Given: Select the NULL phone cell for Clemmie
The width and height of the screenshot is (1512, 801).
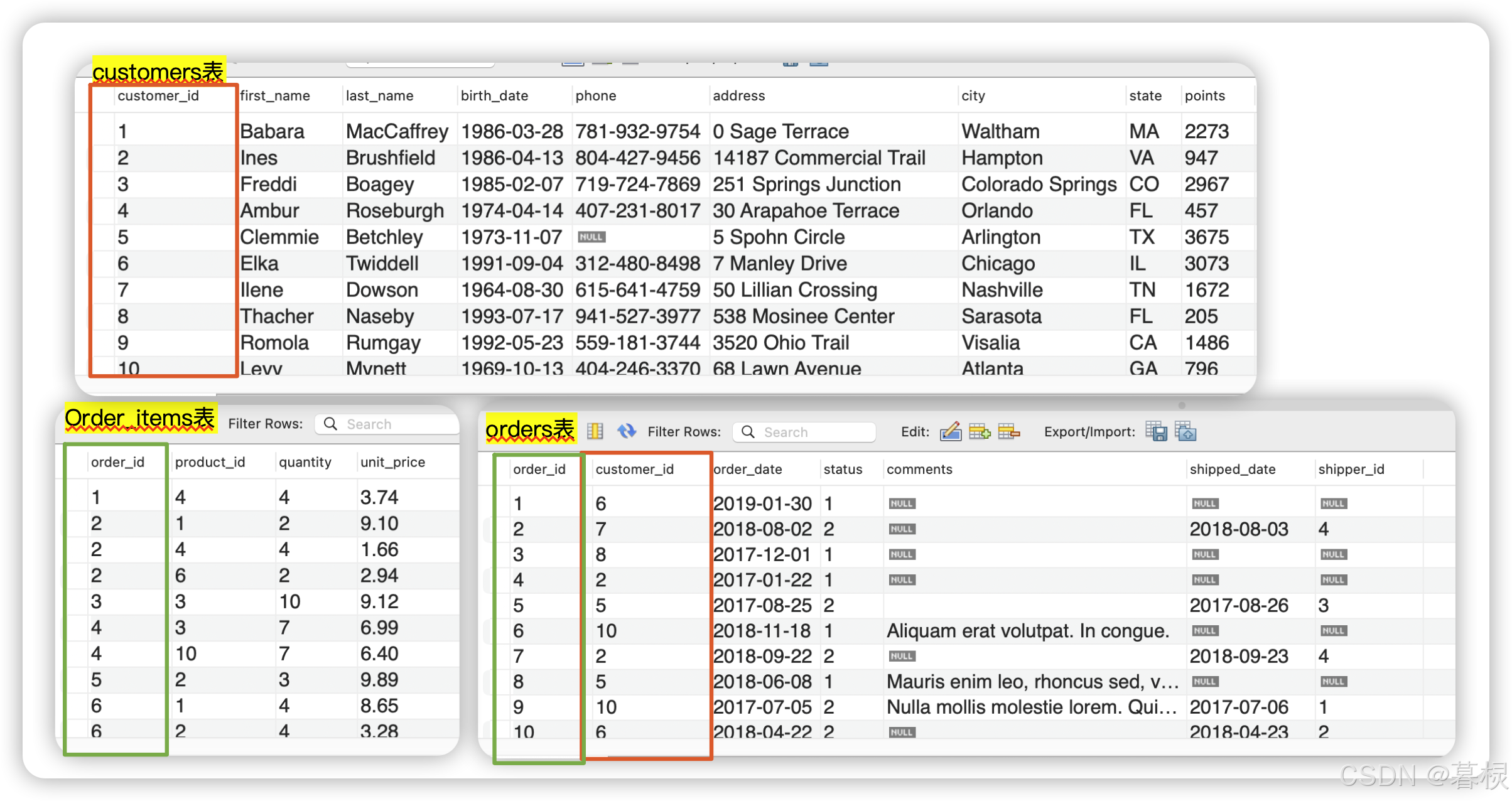Looking at the screenshot, I should click(591, 237).
